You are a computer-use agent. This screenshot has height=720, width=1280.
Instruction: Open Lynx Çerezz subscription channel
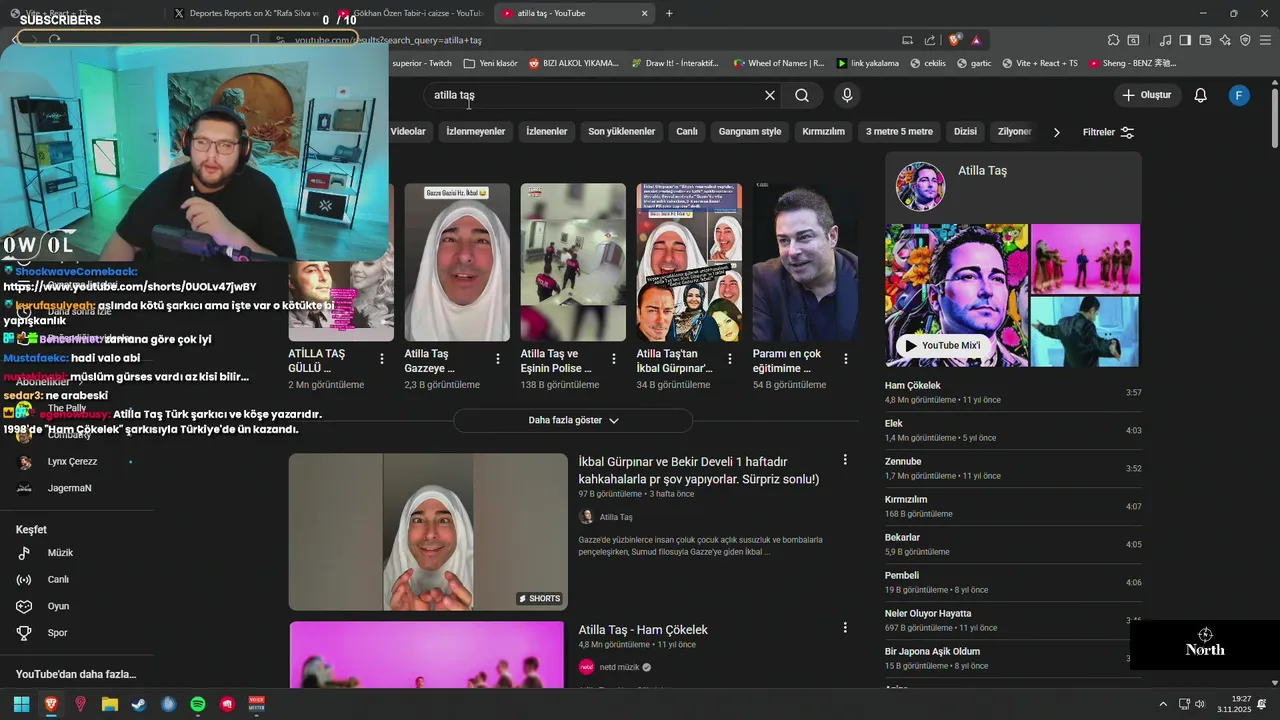pyautogui.click(x=72, y=462)
